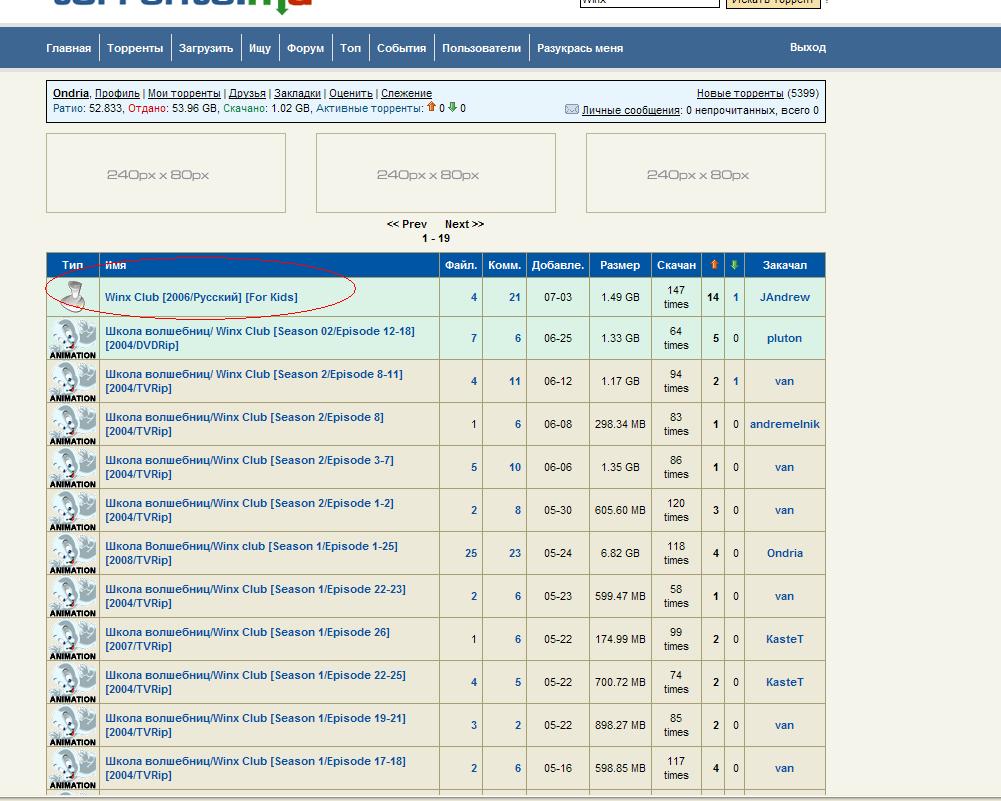Screen dimensions: 1001x801
Task: Open torrent Winx Club [Season 1/Episode 26]
Action: (x=248, y=639)
